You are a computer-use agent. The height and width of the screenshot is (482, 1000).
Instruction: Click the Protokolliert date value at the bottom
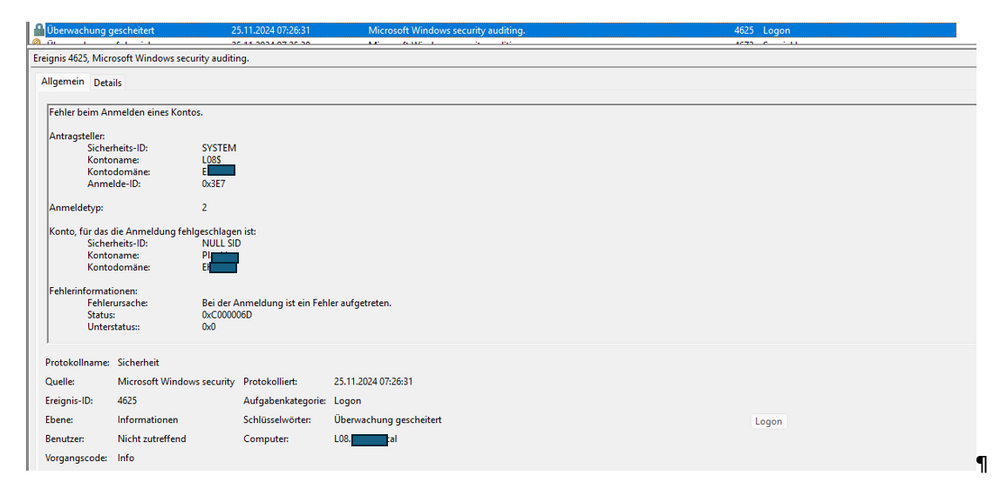[x=374, y=382]
